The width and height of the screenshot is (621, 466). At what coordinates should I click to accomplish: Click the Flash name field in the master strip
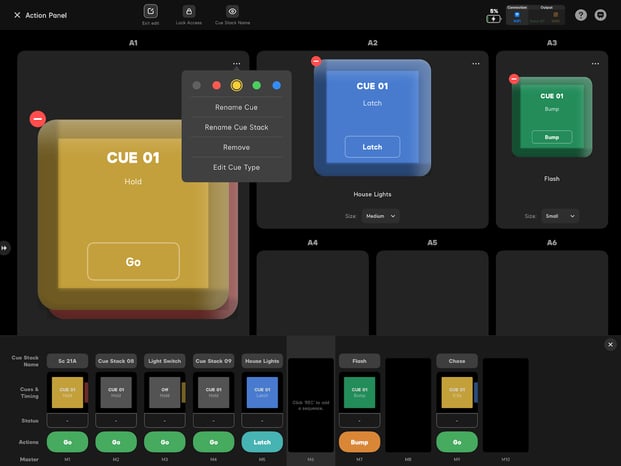(360, 361)
